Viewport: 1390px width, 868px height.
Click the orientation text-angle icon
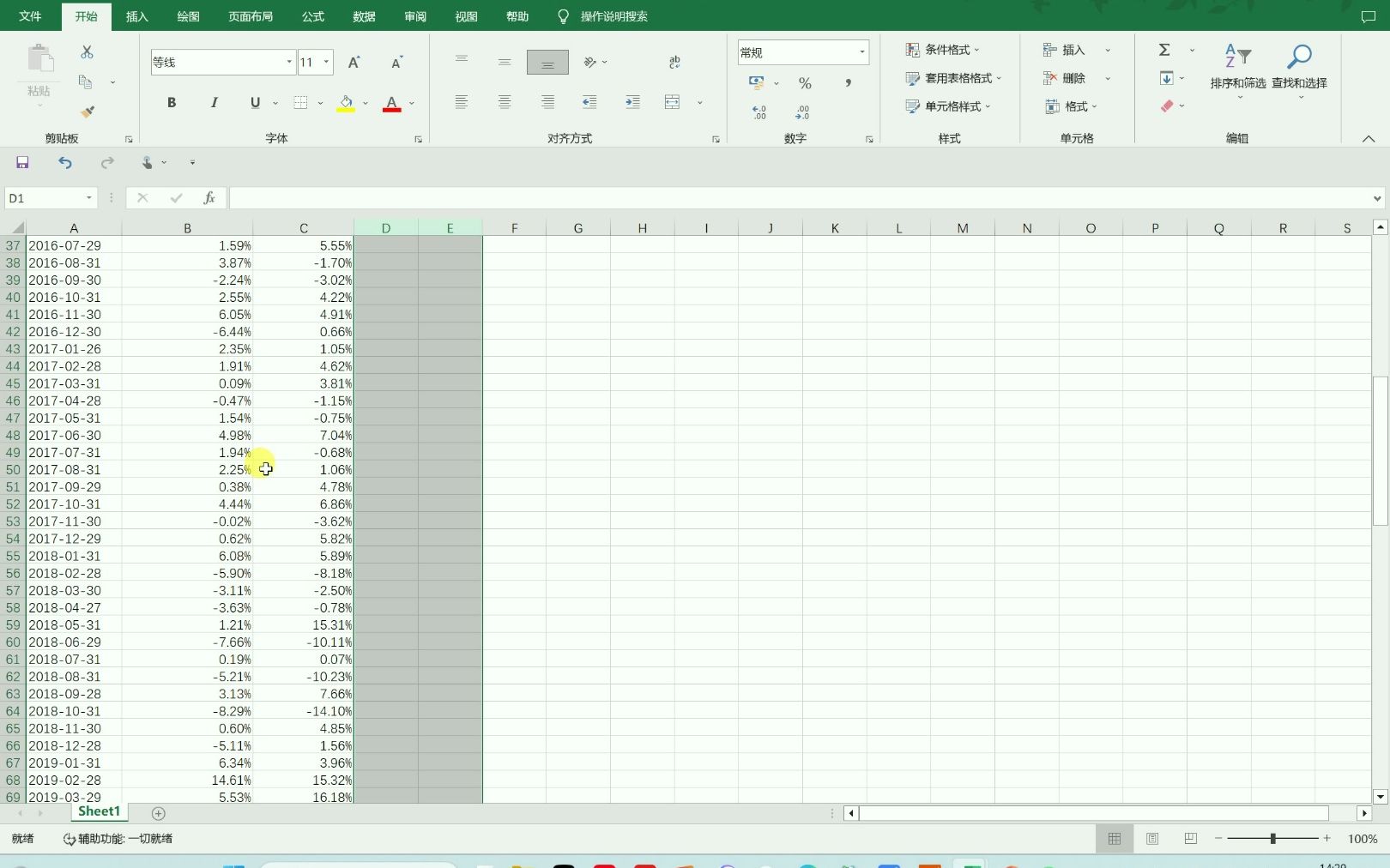tap(589, 62)
